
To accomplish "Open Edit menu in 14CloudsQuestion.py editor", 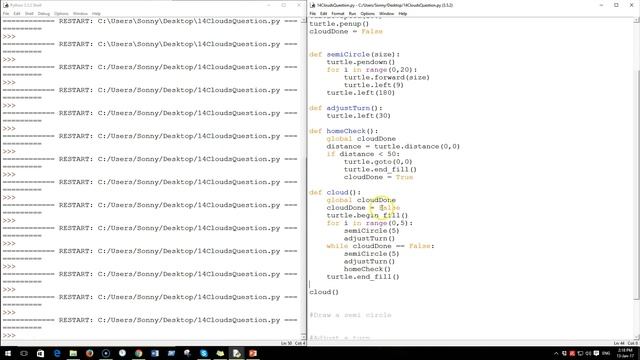I will (323, 13).
